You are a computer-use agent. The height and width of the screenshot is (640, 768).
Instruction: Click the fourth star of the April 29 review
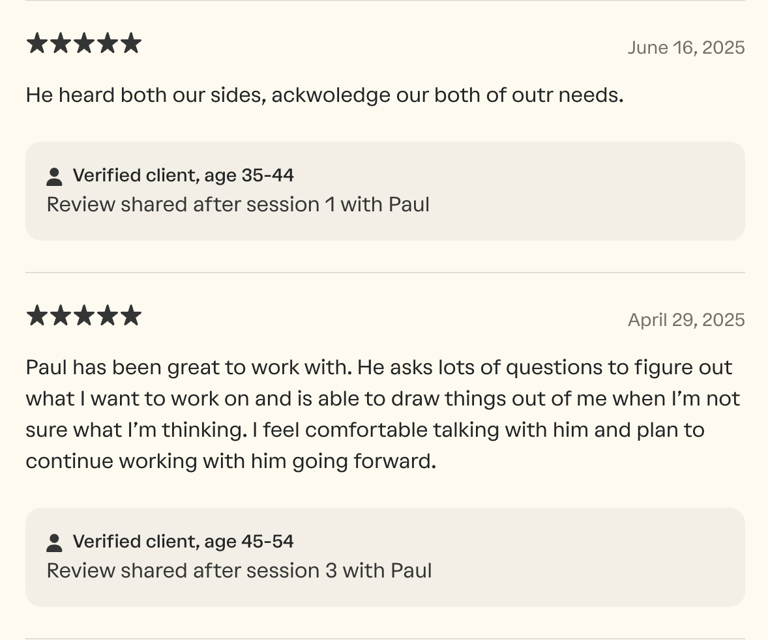pyautogui.click(x=108, y=316)
